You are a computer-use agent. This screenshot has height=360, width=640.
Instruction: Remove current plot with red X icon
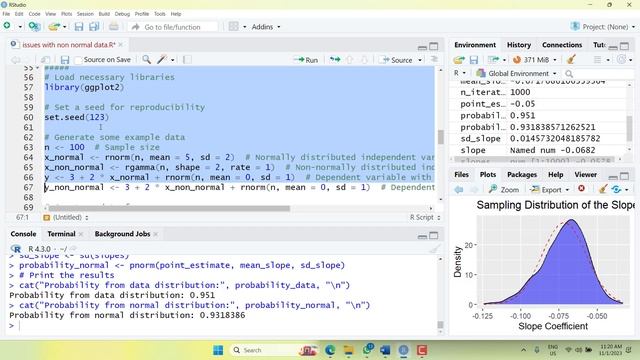[x=581, y=189]
